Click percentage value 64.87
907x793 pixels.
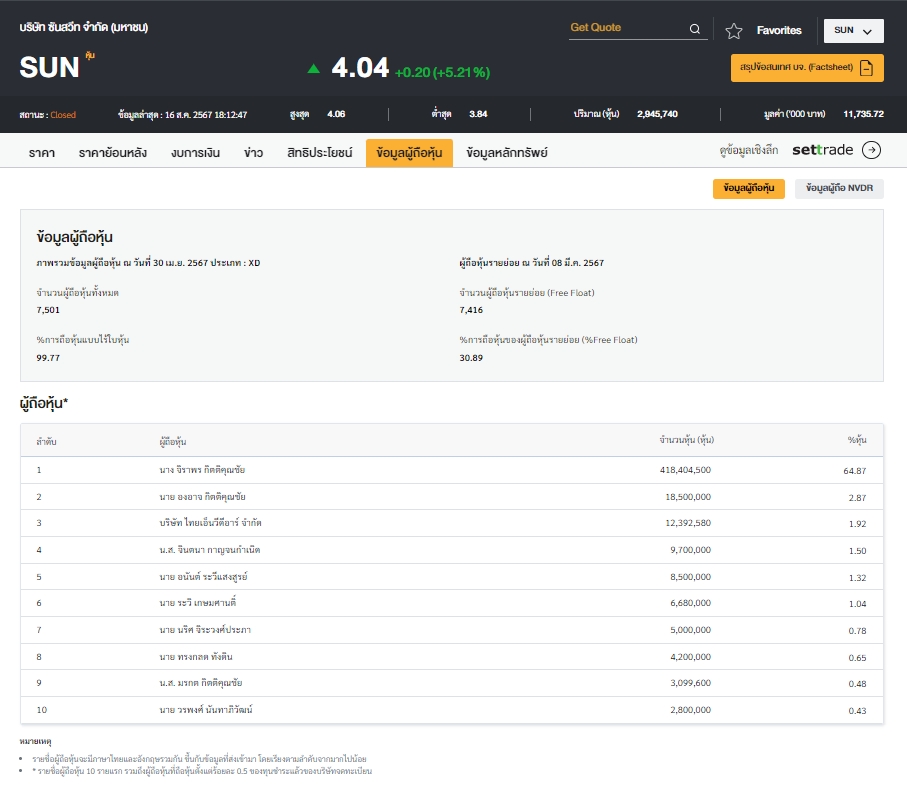click(854, 471)
